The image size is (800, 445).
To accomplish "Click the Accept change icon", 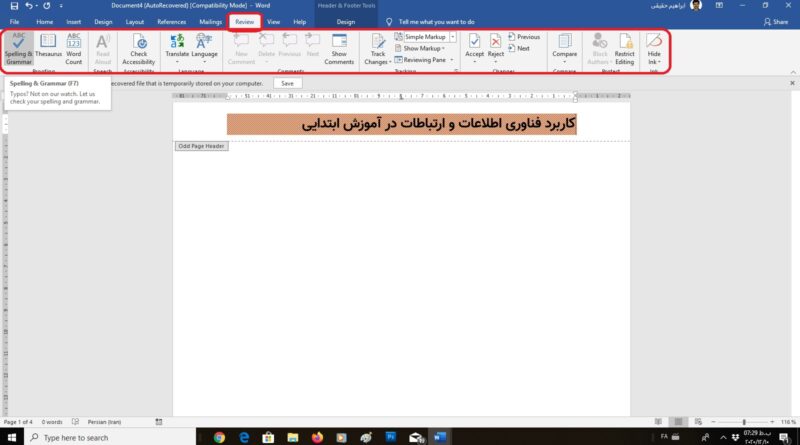I will click(474, 47).
